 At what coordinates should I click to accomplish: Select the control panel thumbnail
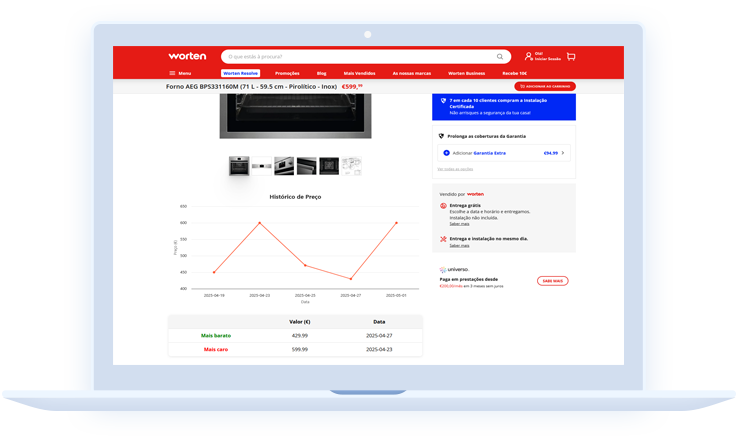(261, 166)
